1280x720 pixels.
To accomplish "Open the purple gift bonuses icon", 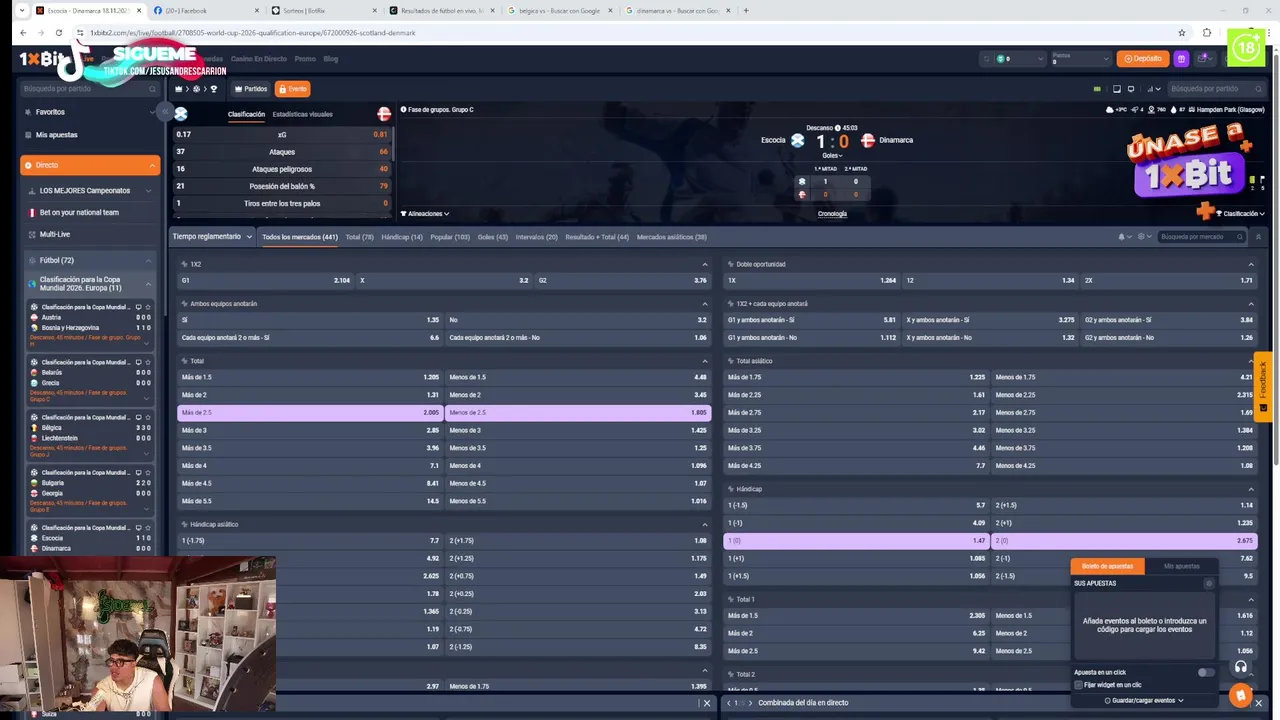I will (x=1181, y=59).
